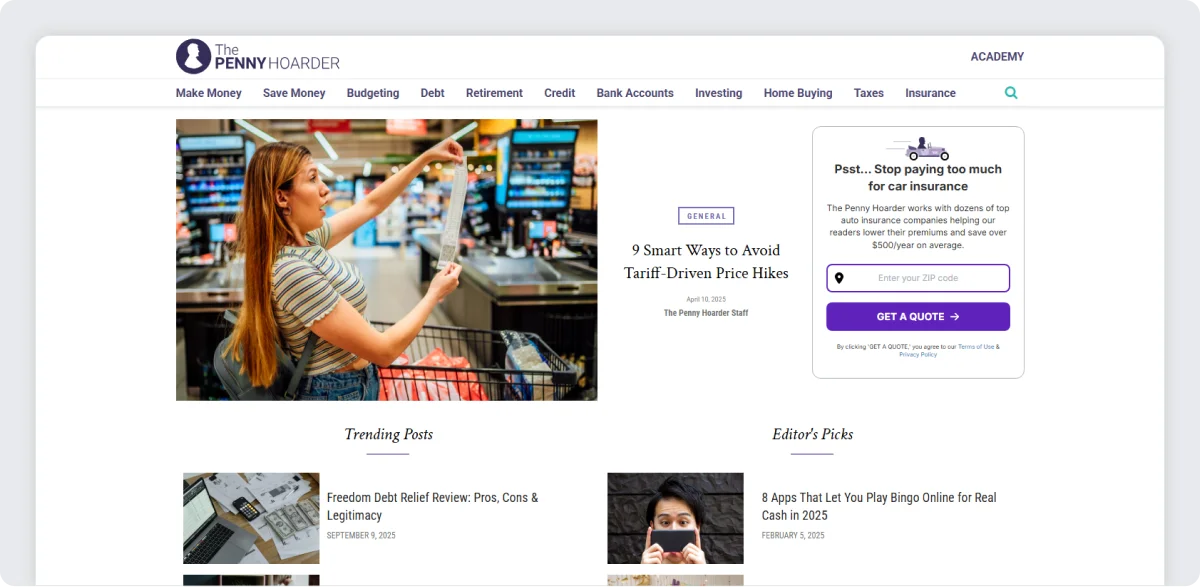View the Privacy Policy
The image size is (1200, 587).
[x=918, y=354]
